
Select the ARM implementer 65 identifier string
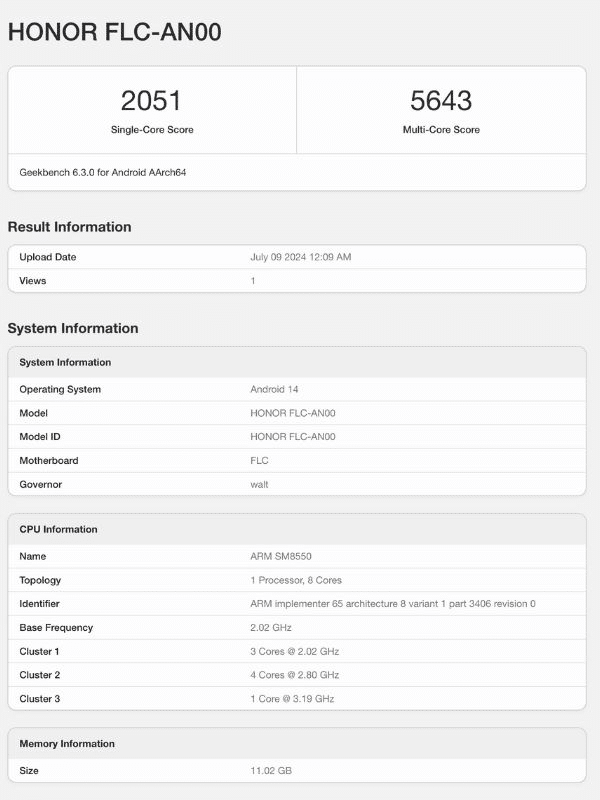393,604
